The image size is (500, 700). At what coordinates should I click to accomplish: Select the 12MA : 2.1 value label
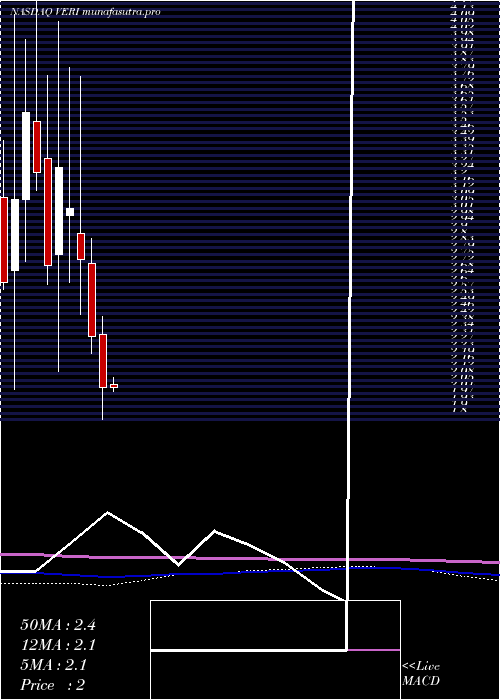(x=58, y=645)
